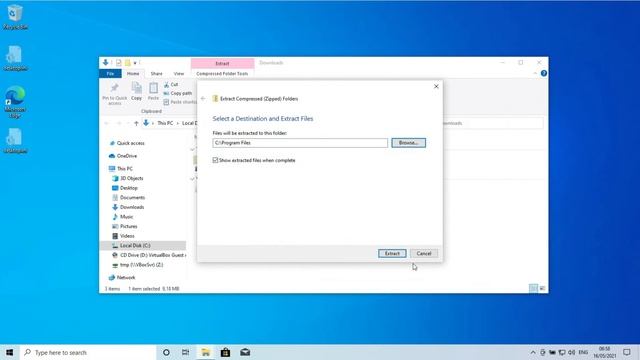The image size is (640, 360).
Task: Open Desktop folder in sidebar
Action: (125, 188)
